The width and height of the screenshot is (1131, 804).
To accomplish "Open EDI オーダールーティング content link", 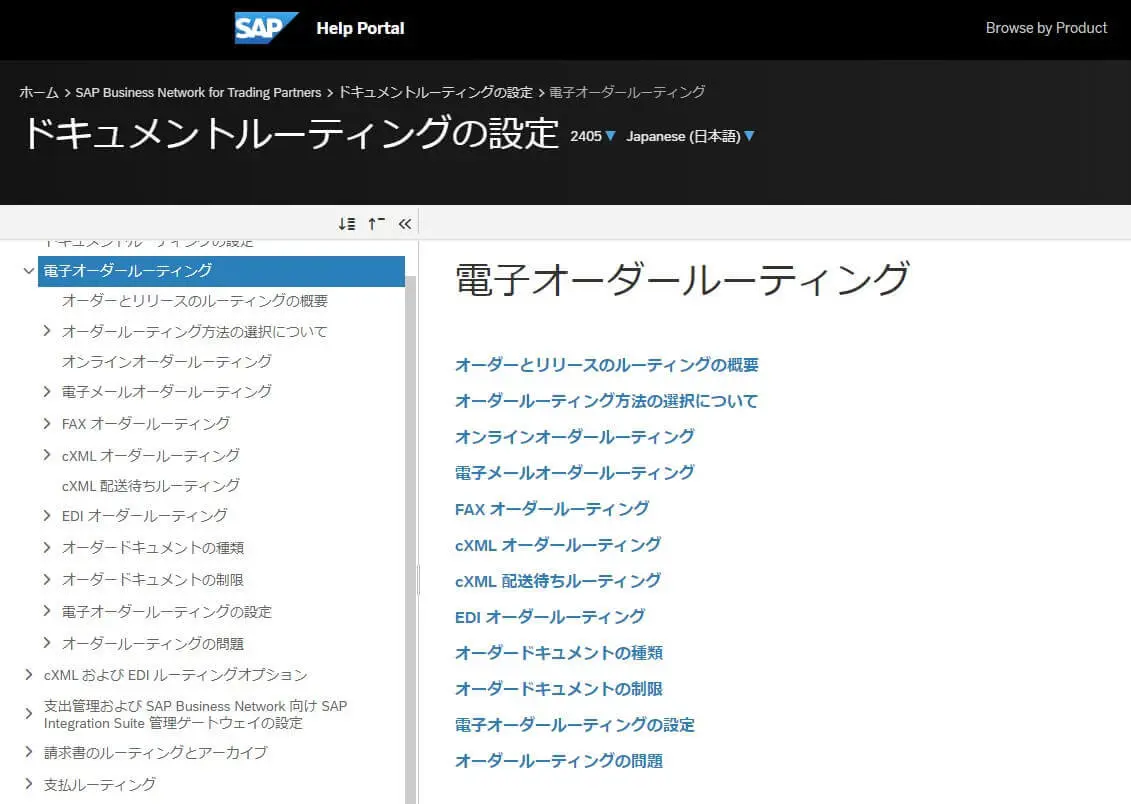I will point(550,617).
